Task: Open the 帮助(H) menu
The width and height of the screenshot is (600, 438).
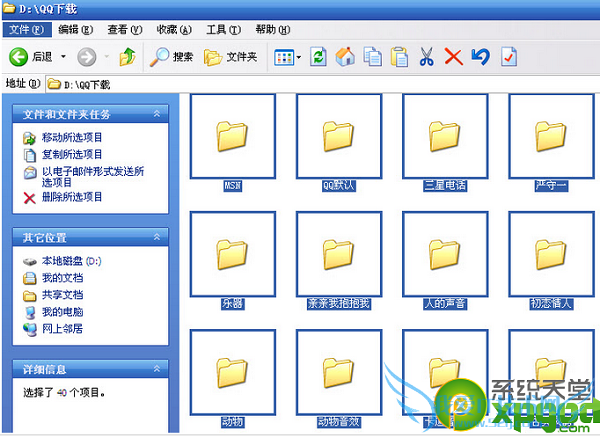Action: tap(273, 29)
